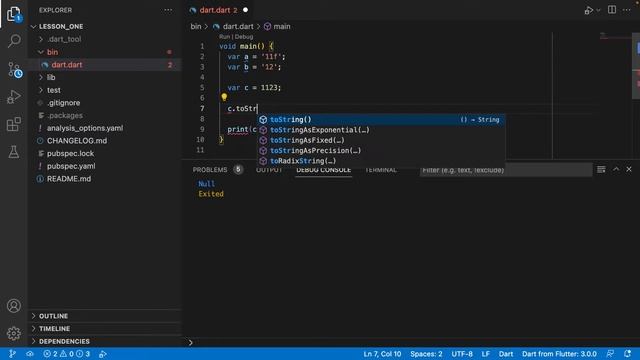Open Run and Debug view
The width and height of the screenshot is (640, 360).
(x=14, y=97)
